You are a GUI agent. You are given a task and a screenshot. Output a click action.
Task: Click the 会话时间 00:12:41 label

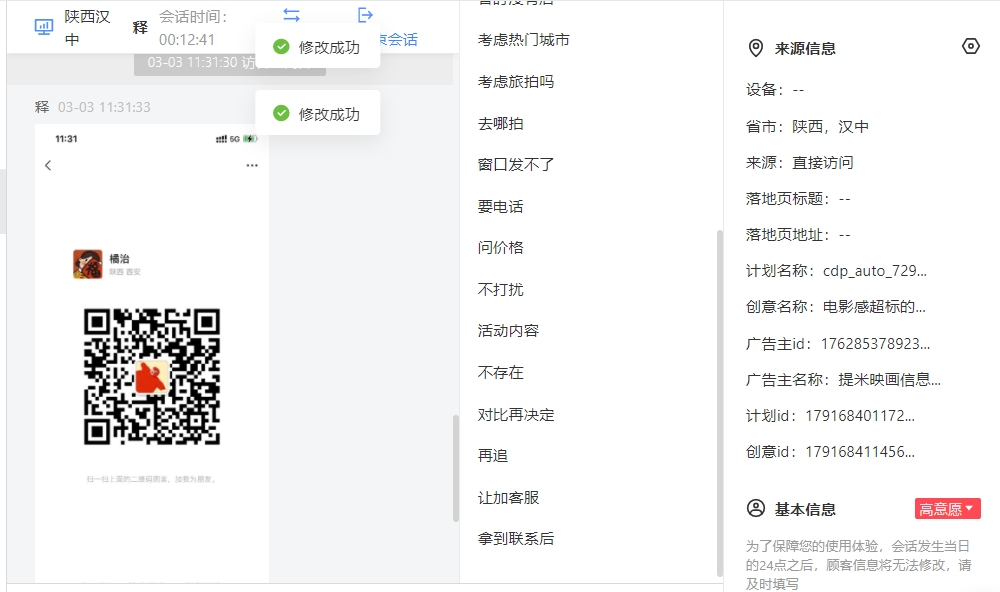pyautogui.click(x=193, y=28)
